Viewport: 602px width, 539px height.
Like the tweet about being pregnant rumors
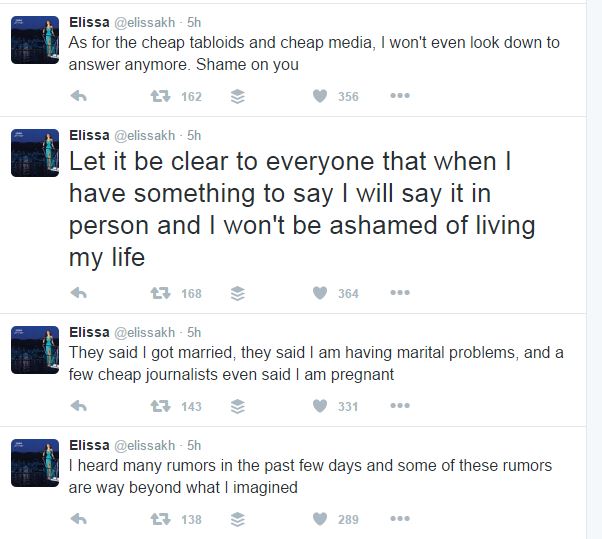click(320, 406)
